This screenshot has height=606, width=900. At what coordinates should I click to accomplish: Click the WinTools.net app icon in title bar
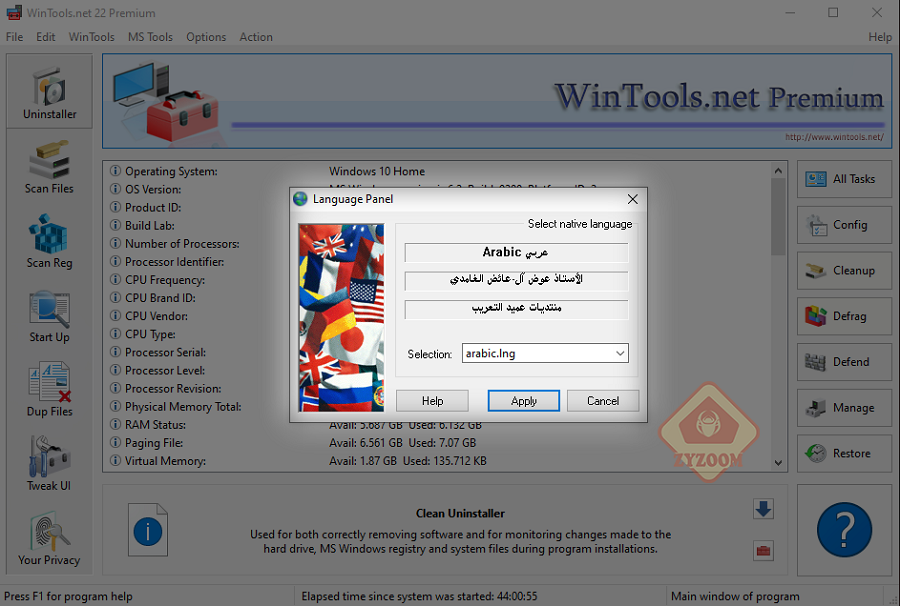coord(14,13)
